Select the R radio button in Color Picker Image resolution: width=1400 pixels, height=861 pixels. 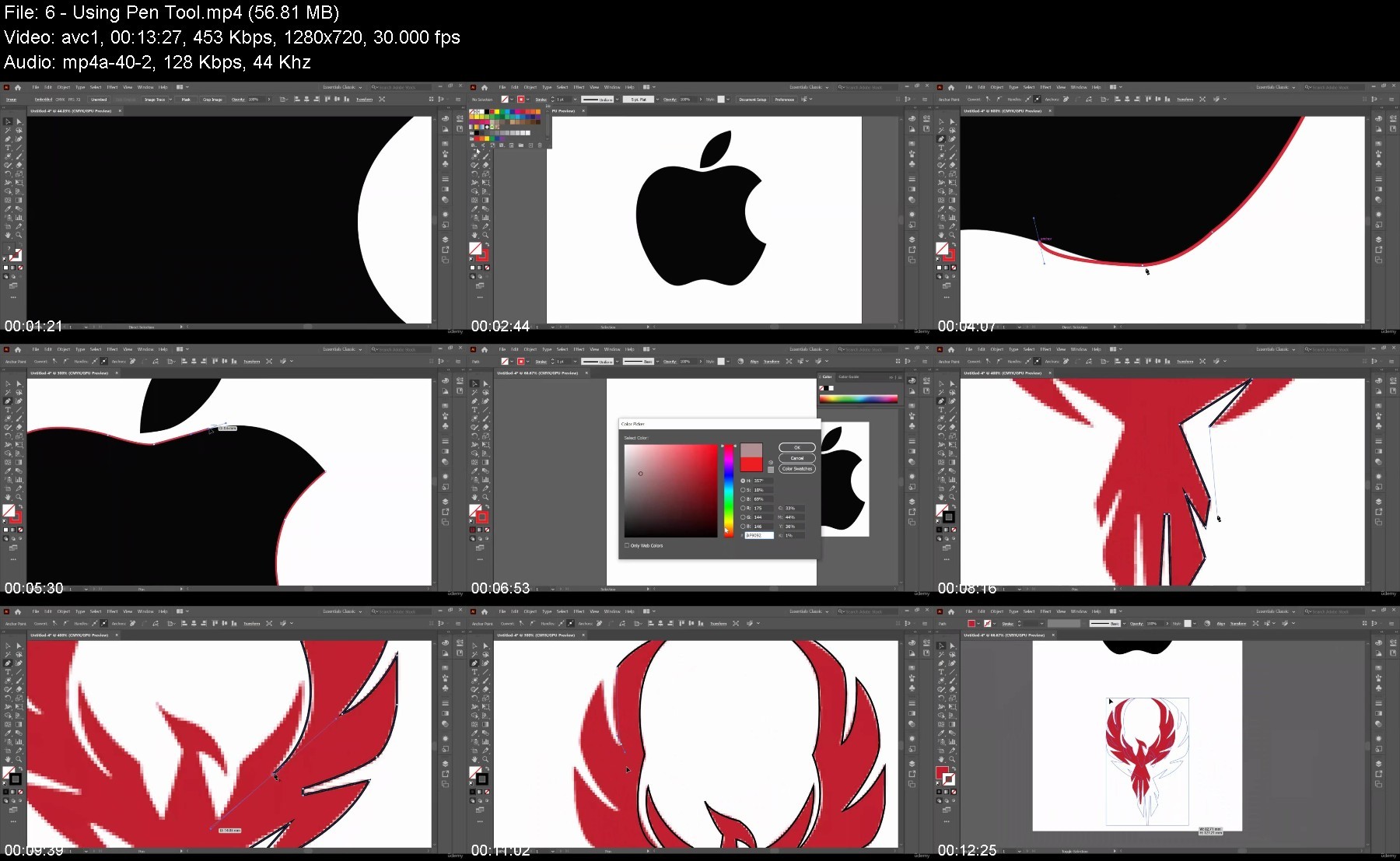743,508
